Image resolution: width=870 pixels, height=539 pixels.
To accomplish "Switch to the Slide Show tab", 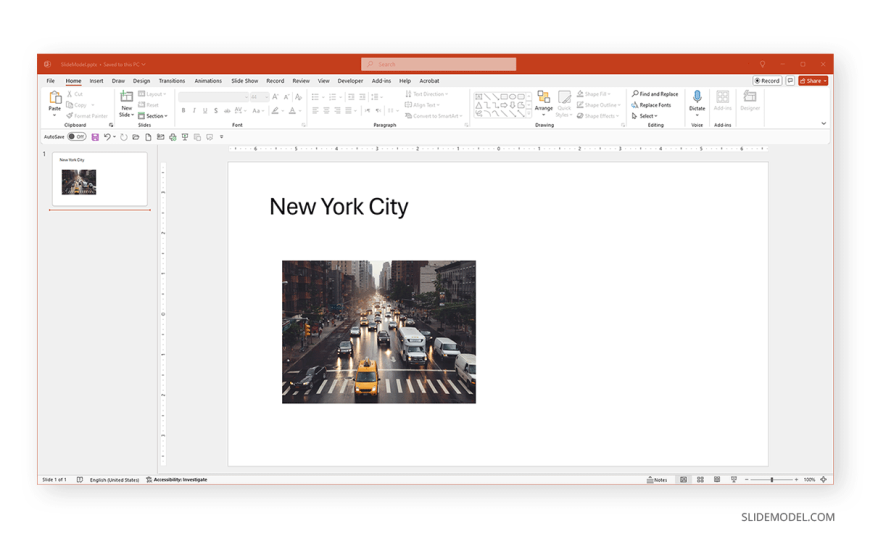I will 245,81.
